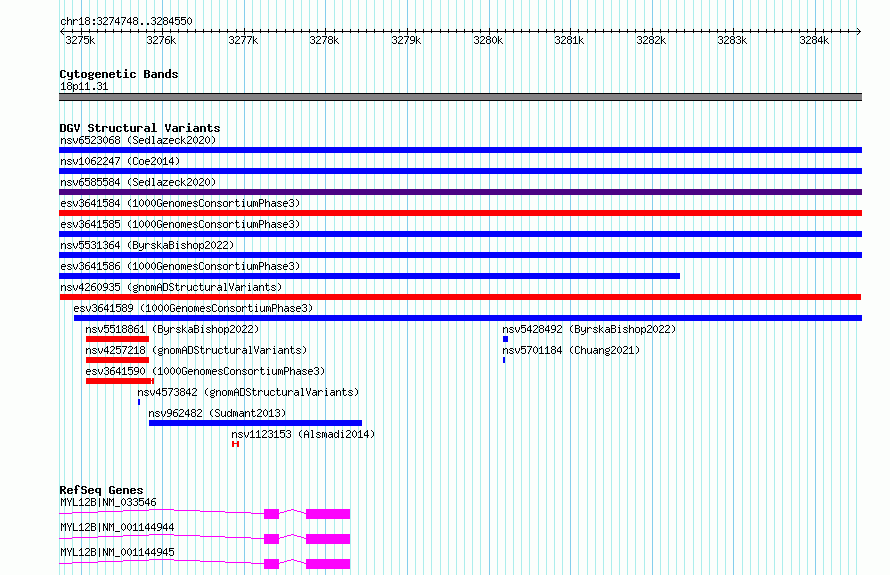The image size is (890, 575).
Task: Click the DGV Structural Variants track heading
Action: pos(140,128)
